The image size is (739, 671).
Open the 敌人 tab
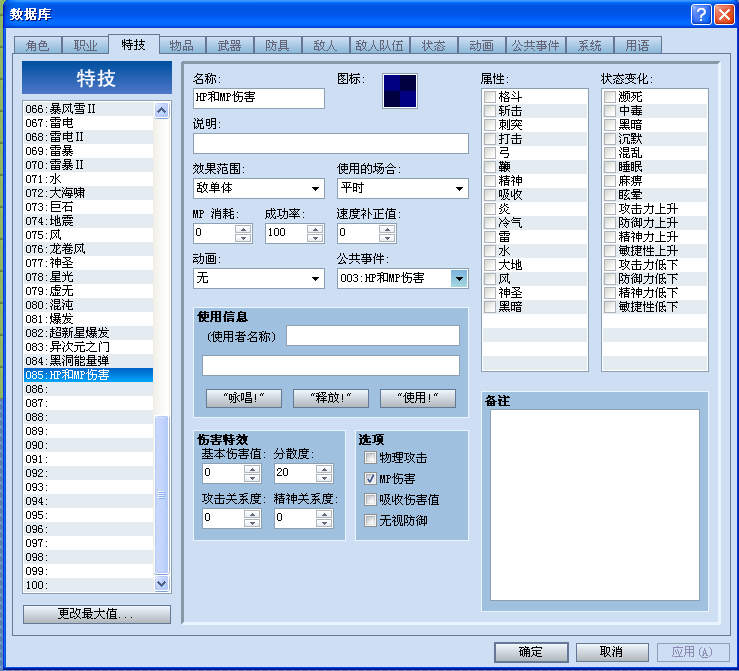(x=326, y=45)
